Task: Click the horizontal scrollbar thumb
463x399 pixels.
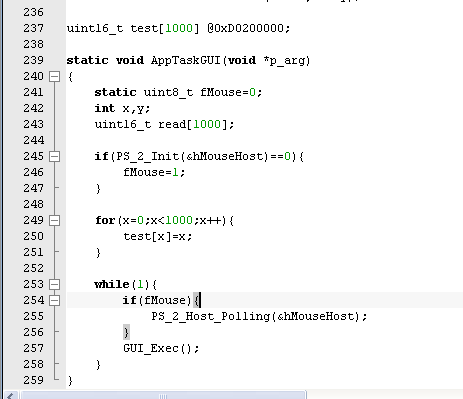Action: [163, 395]
